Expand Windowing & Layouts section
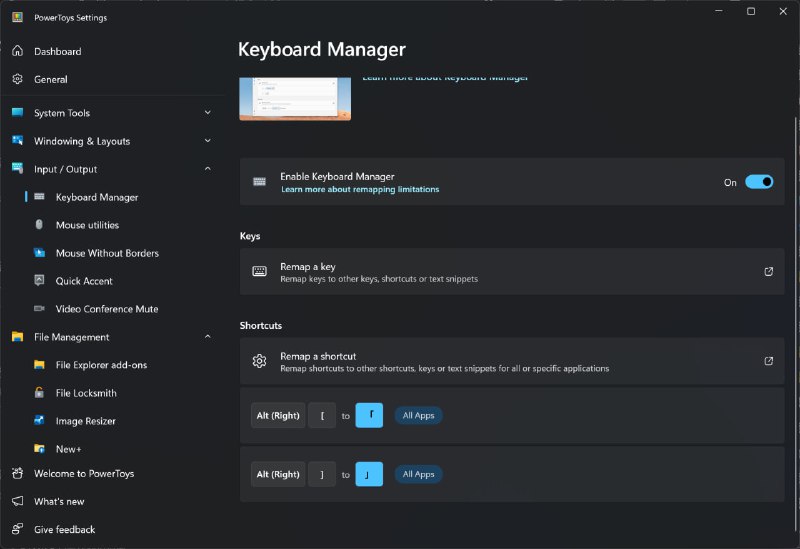This screenshot has height=549, width=800. point(208,141)
